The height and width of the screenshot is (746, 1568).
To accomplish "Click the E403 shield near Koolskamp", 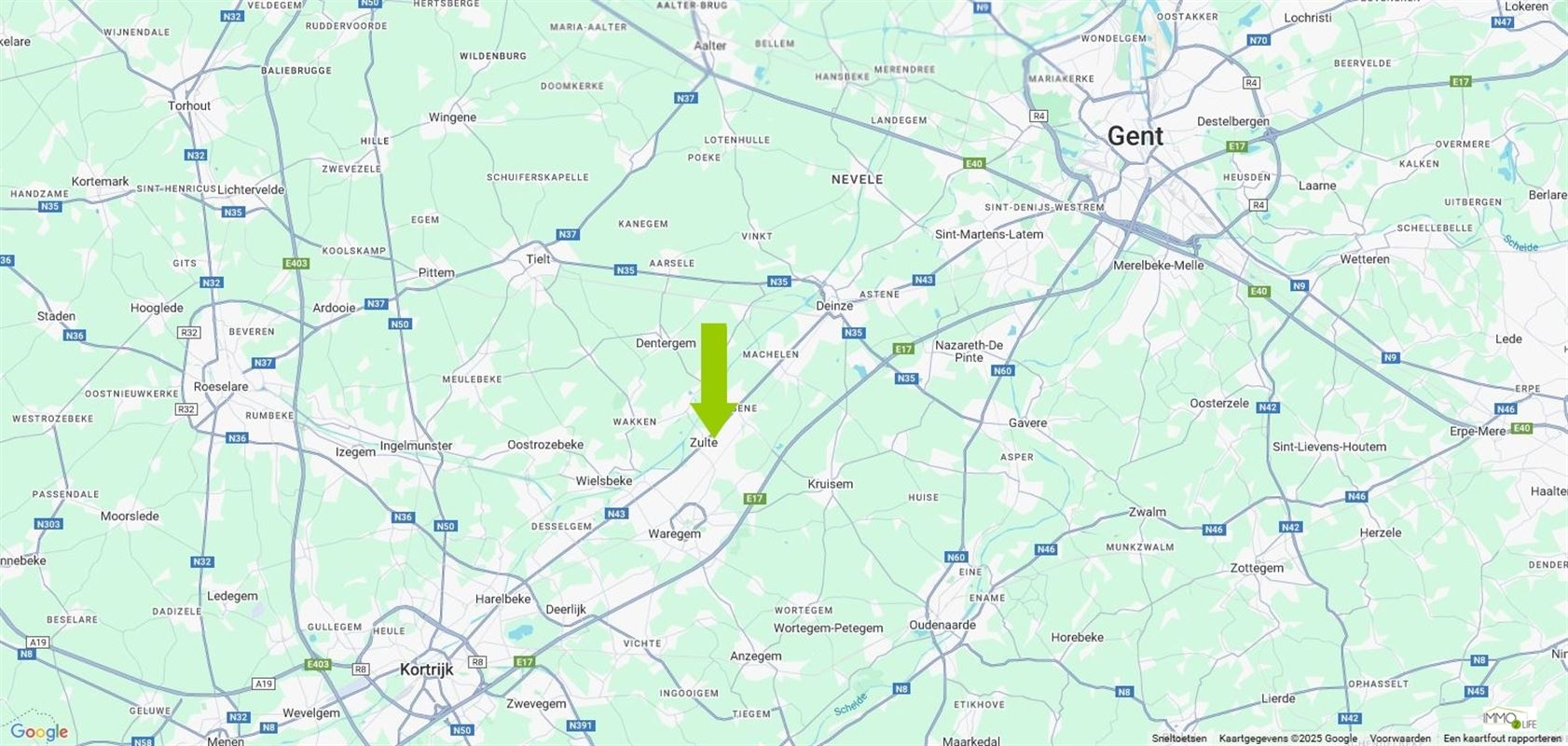I will tap(296, 264).
